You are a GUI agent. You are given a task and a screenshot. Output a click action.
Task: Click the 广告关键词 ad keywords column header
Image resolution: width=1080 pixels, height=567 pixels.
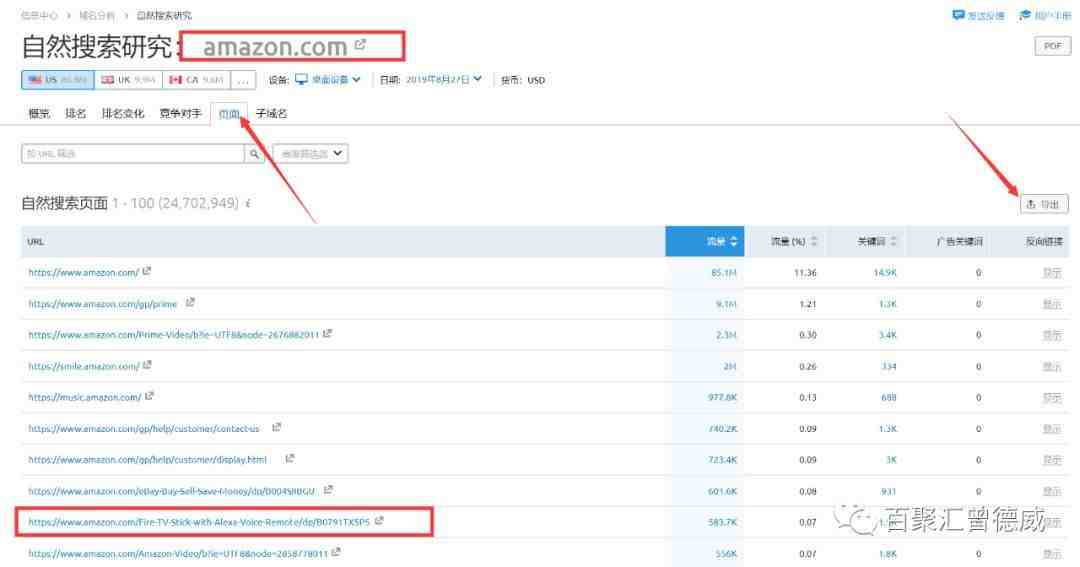coord(959,241)
